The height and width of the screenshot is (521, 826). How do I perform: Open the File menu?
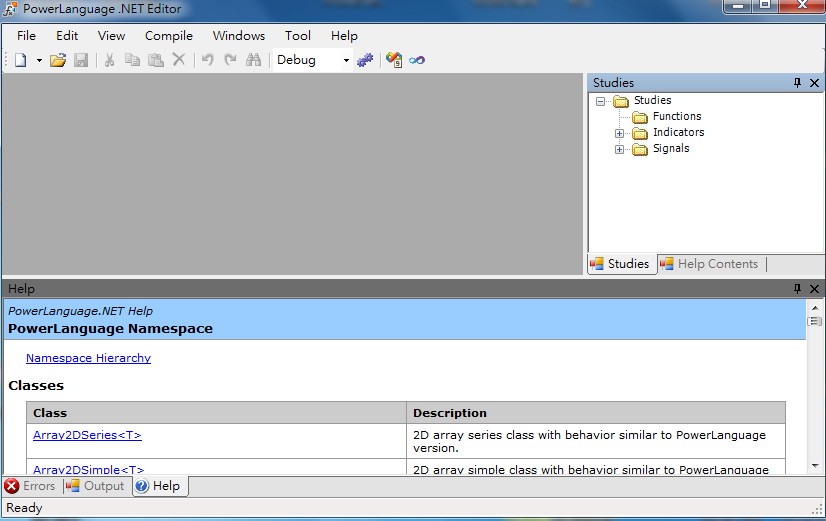tap(26, 36)
